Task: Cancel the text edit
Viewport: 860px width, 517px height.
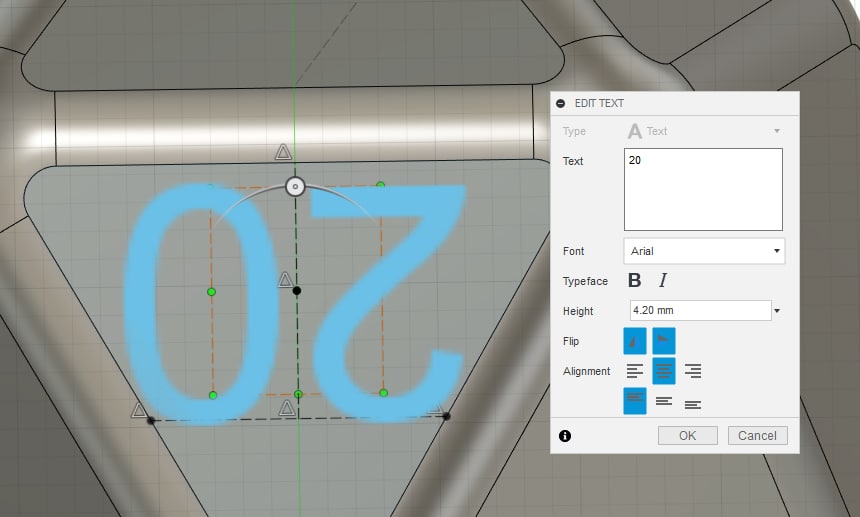Action: pyautogui.click(x=757, y=435)
